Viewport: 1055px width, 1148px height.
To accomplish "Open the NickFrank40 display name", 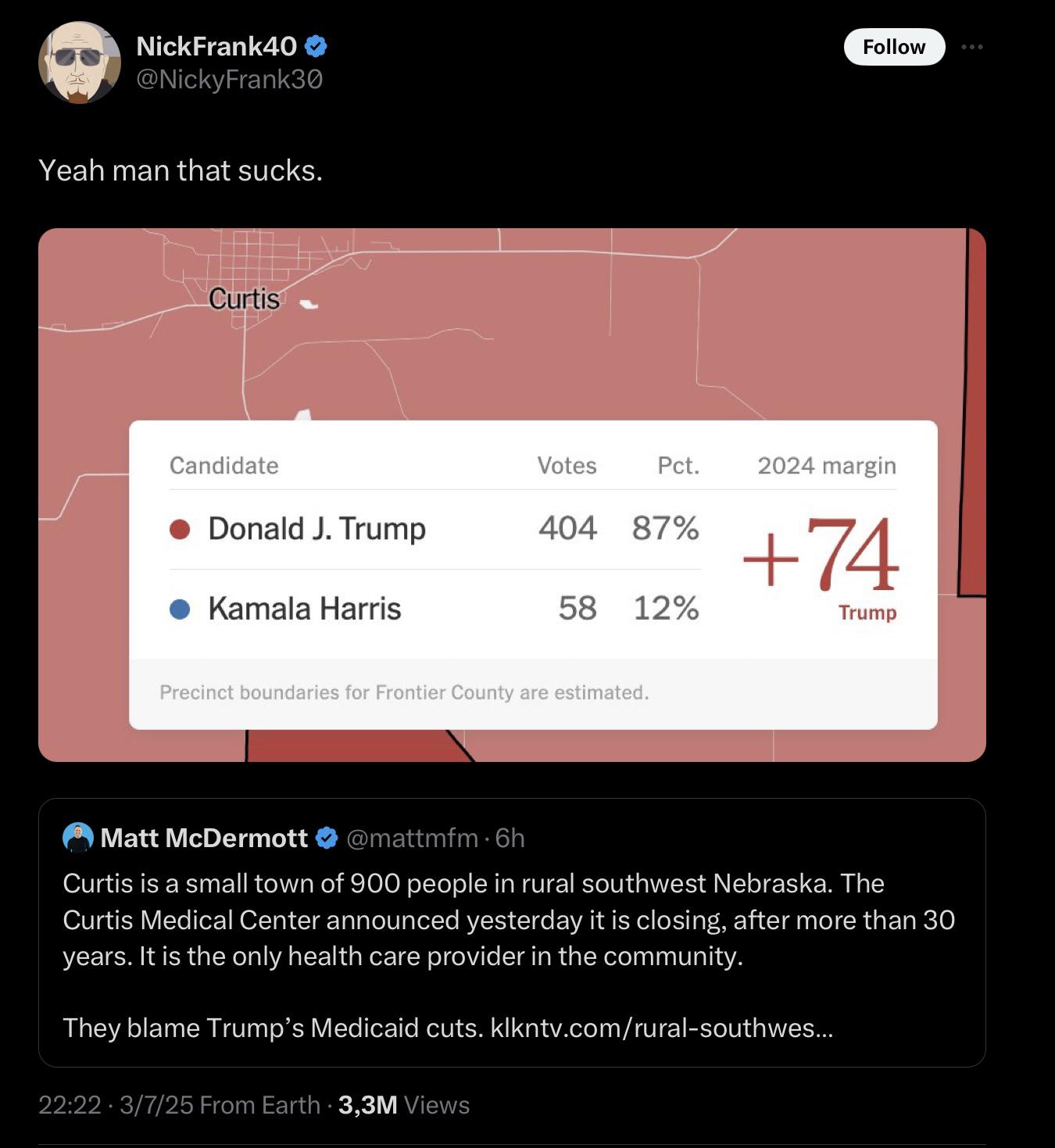I will point(216,47).
